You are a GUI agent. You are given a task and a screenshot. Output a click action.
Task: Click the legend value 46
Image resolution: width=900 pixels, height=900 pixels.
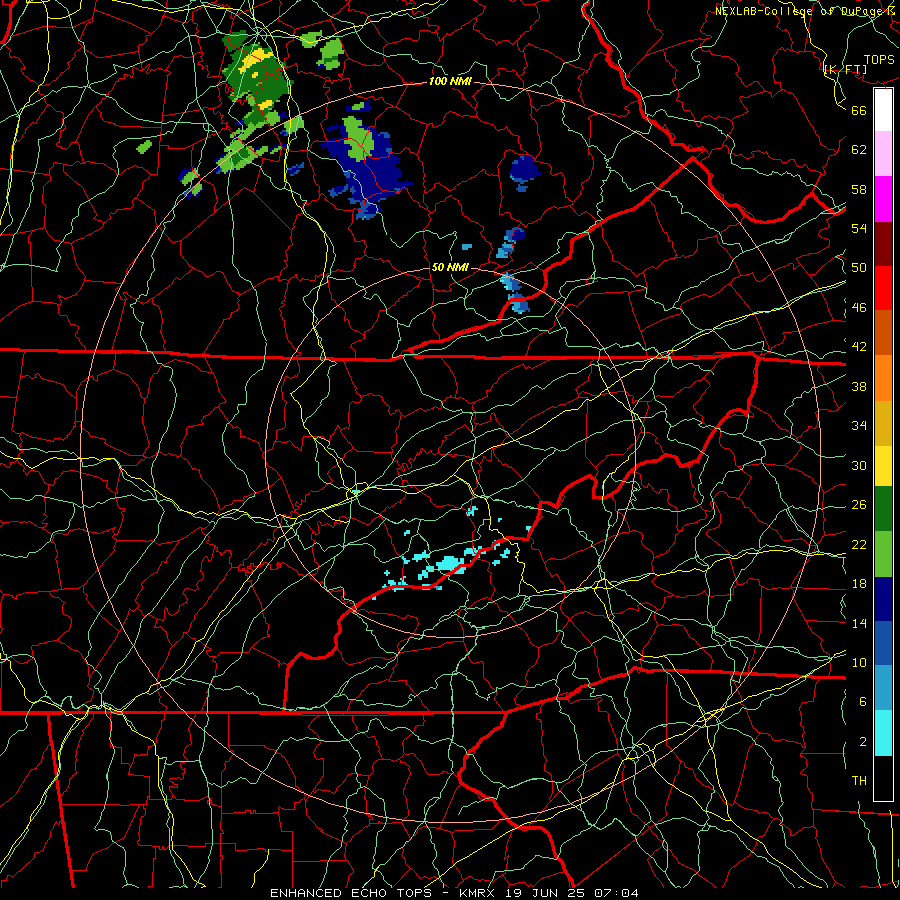859,308
